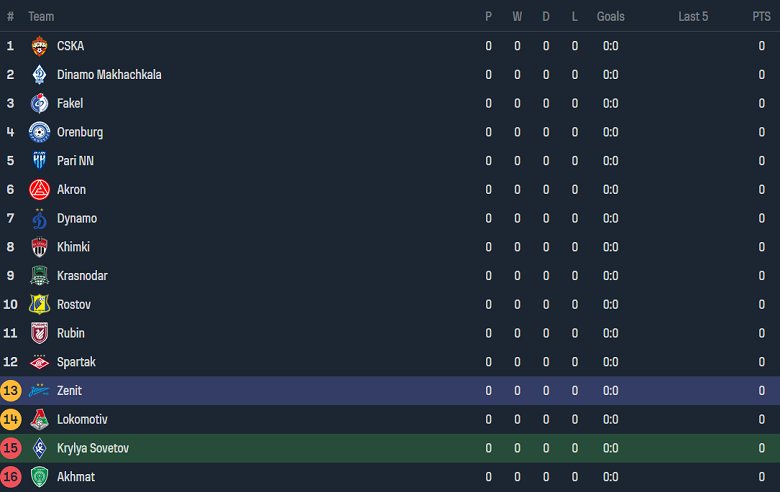Click the Dinamo Makhachkala team logo
Screen dimensions: 780x492
pos(39,75)
